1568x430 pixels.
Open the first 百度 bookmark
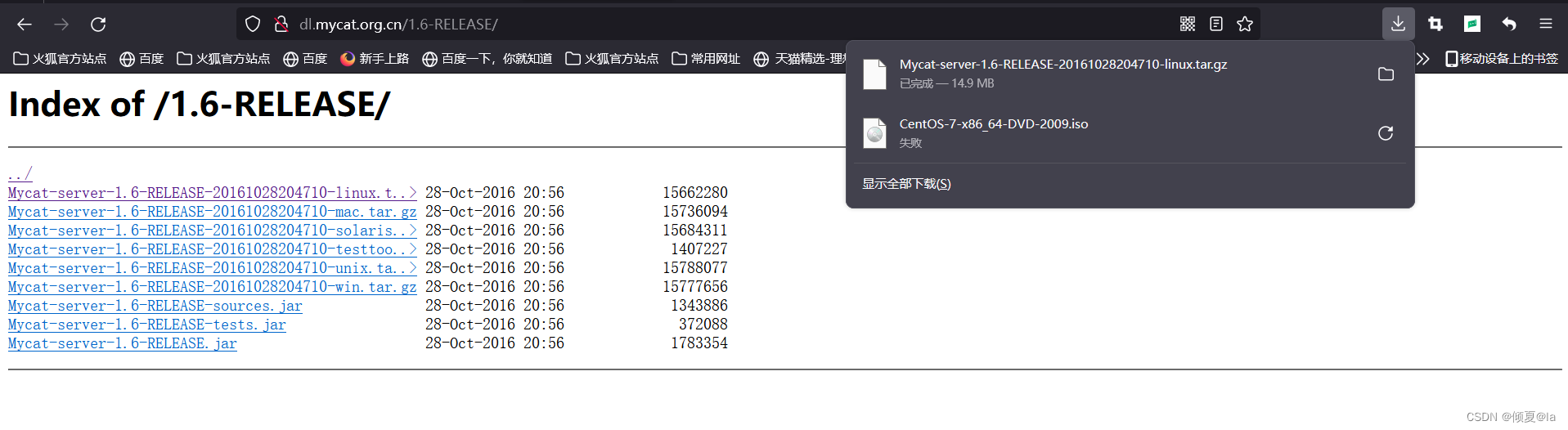coord(142,59)
